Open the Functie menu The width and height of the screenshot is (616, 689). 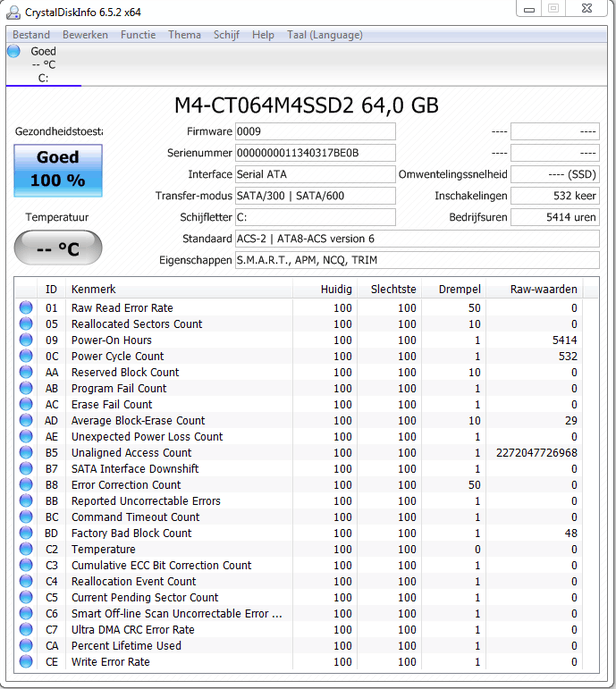click(x=138, y=35)
